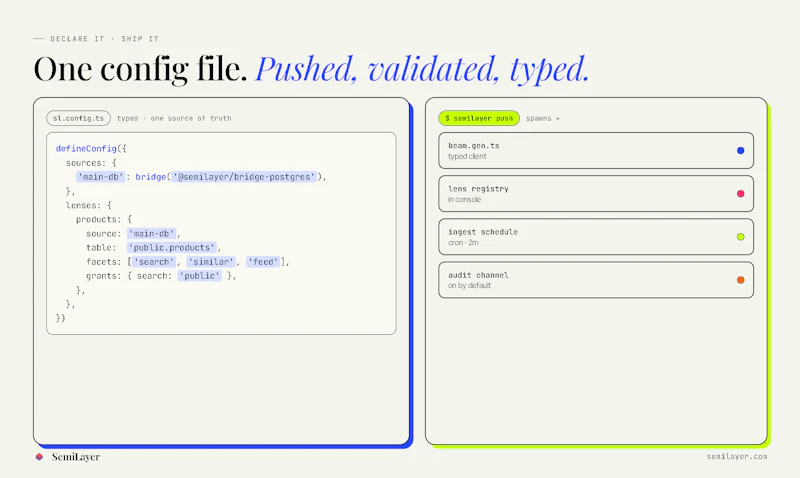Select the audit channel card
The image size is (800, 478).
click(x=595, y=280)
